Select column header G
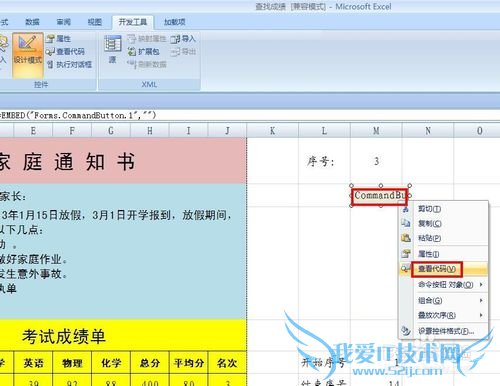Viewport: 500px width, 386px height. pos(111,131)
